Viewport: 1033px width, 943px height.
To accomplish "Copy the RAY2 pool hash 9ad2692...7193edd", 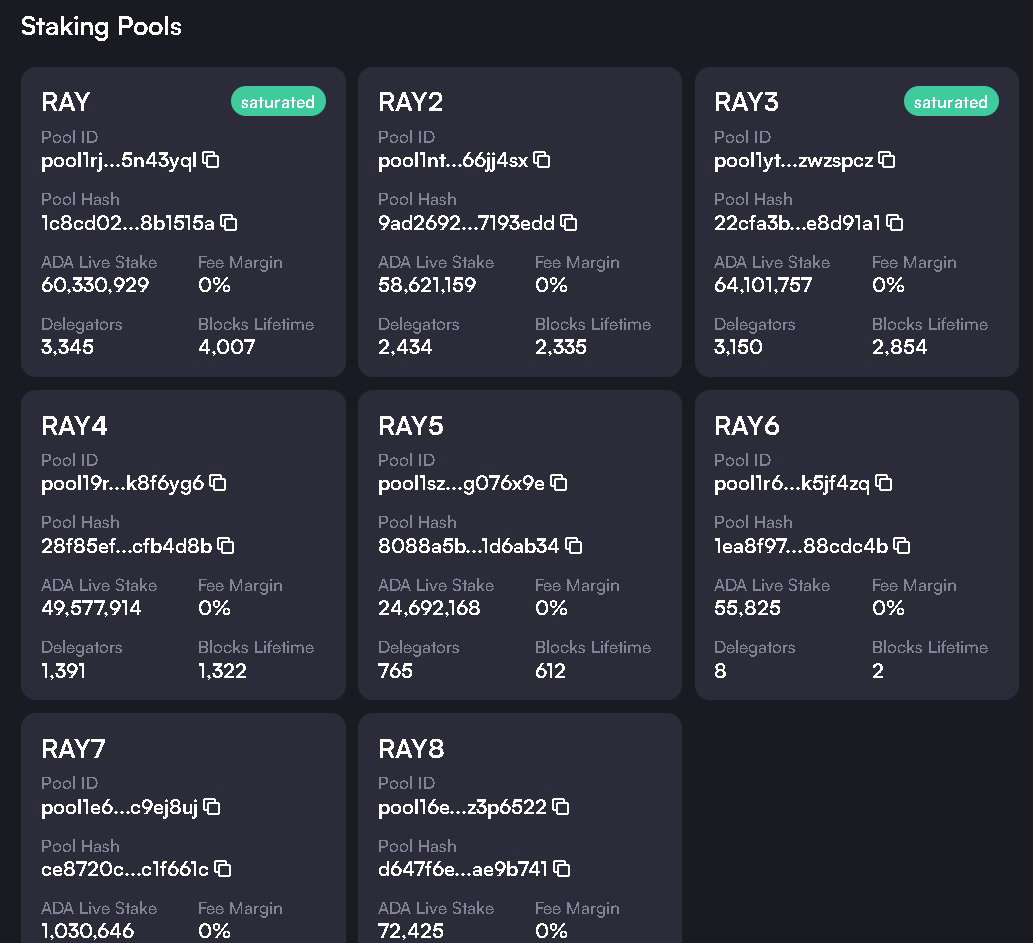I will (x=569, y=223).
